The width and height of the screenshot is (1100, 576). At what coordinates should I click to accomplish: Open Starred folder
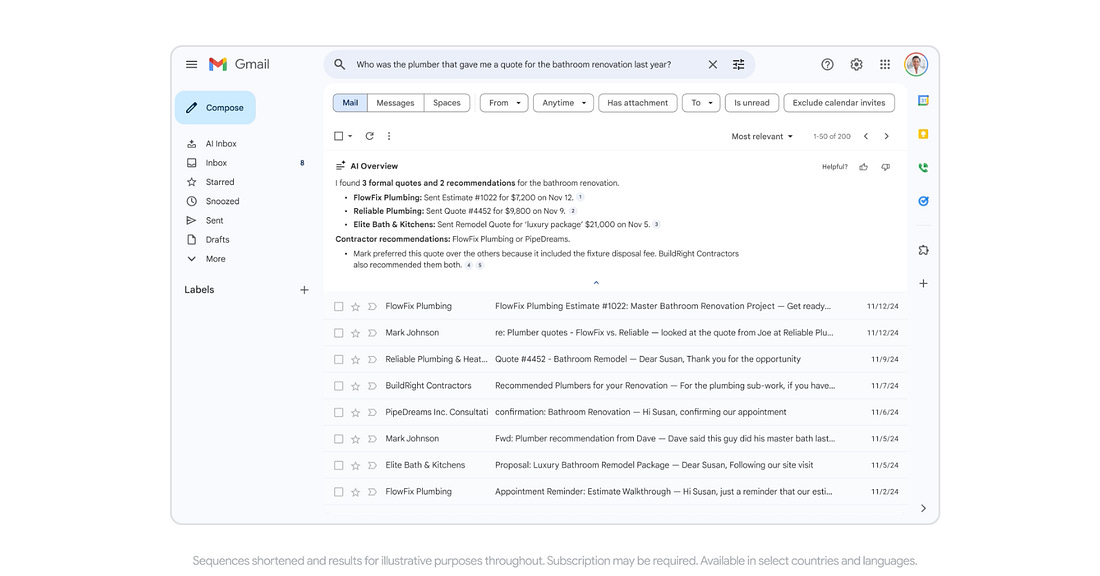(220, 182)
